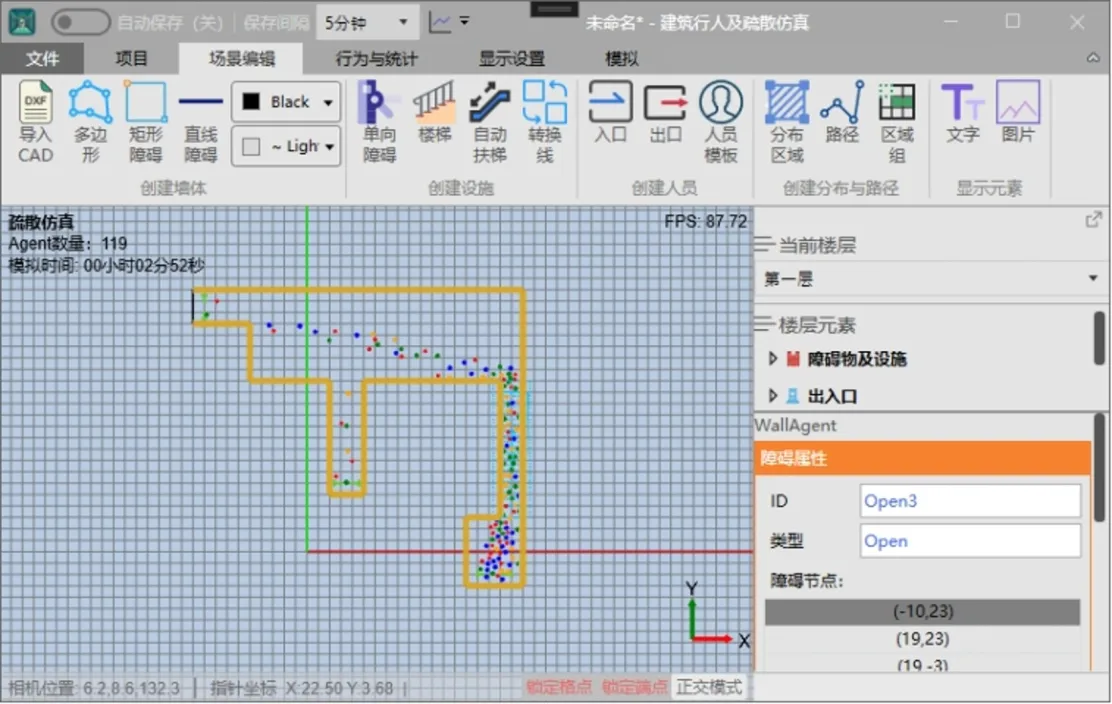1112x704 pixels.
Task: Toggle 正交模式 orthogonal mode
Action: 709,688
